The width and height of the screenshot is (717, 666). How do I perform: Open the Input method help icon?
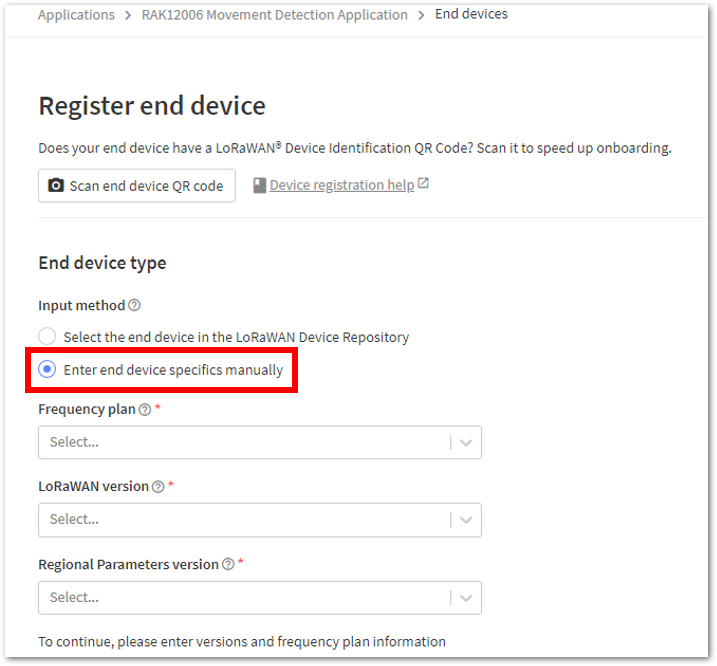(134, 305)
